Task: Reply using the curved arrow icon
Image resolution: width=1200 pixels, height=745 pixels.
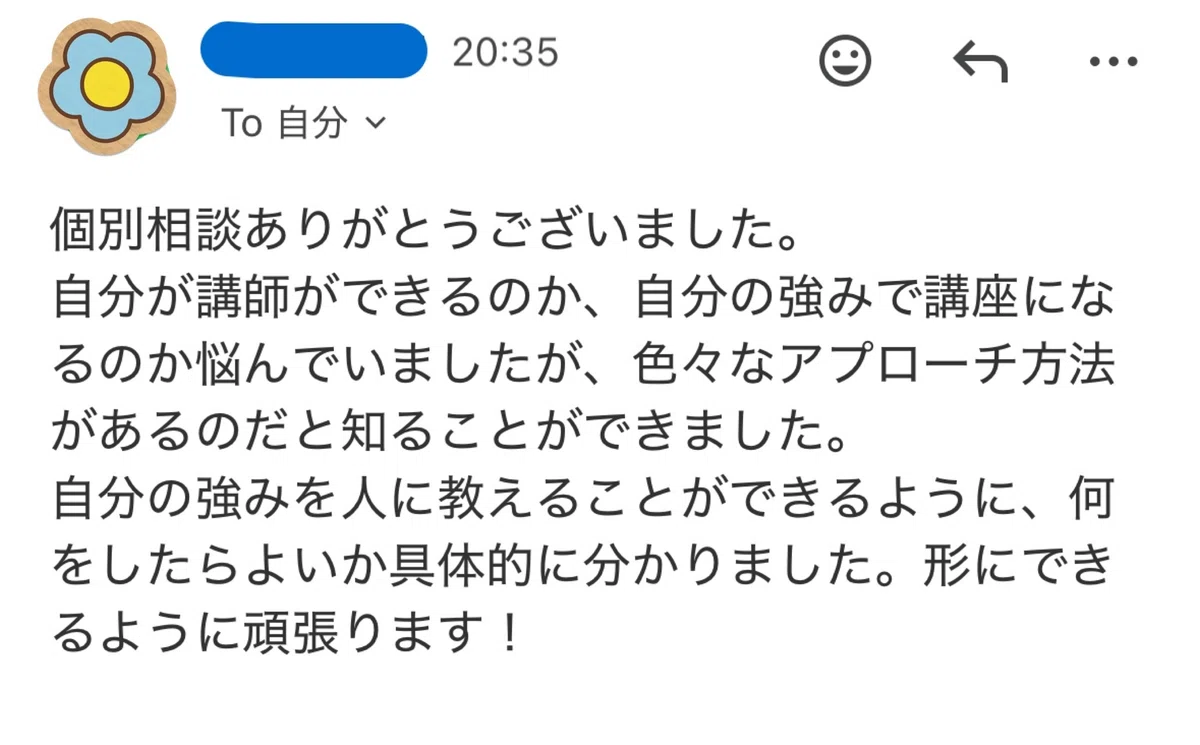Action: 980,63
